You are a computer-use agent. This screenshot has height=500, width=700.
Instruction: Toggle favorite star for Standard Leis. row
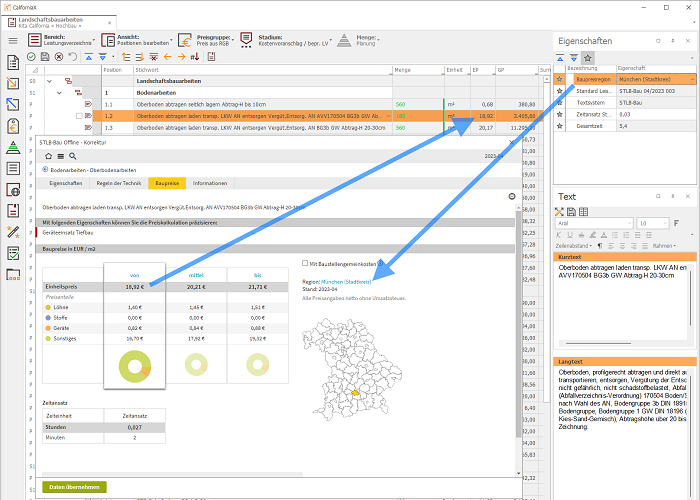[x=559, y=91]
